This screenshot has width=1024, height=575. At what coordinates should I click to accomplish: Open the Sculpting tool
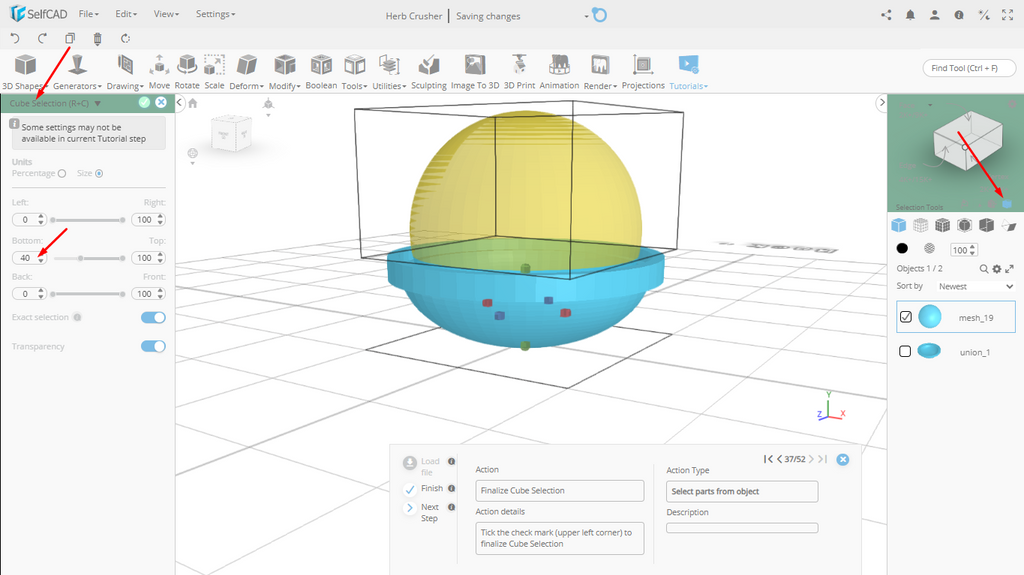click(x=428, y=72)
